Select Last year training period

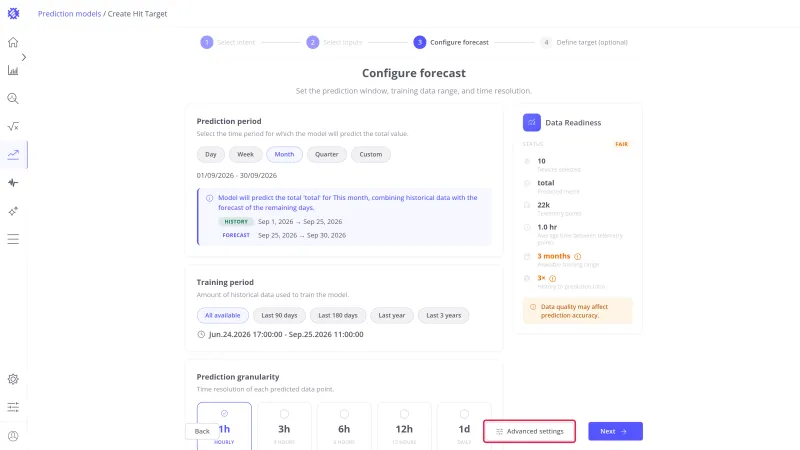pos(392,316)
